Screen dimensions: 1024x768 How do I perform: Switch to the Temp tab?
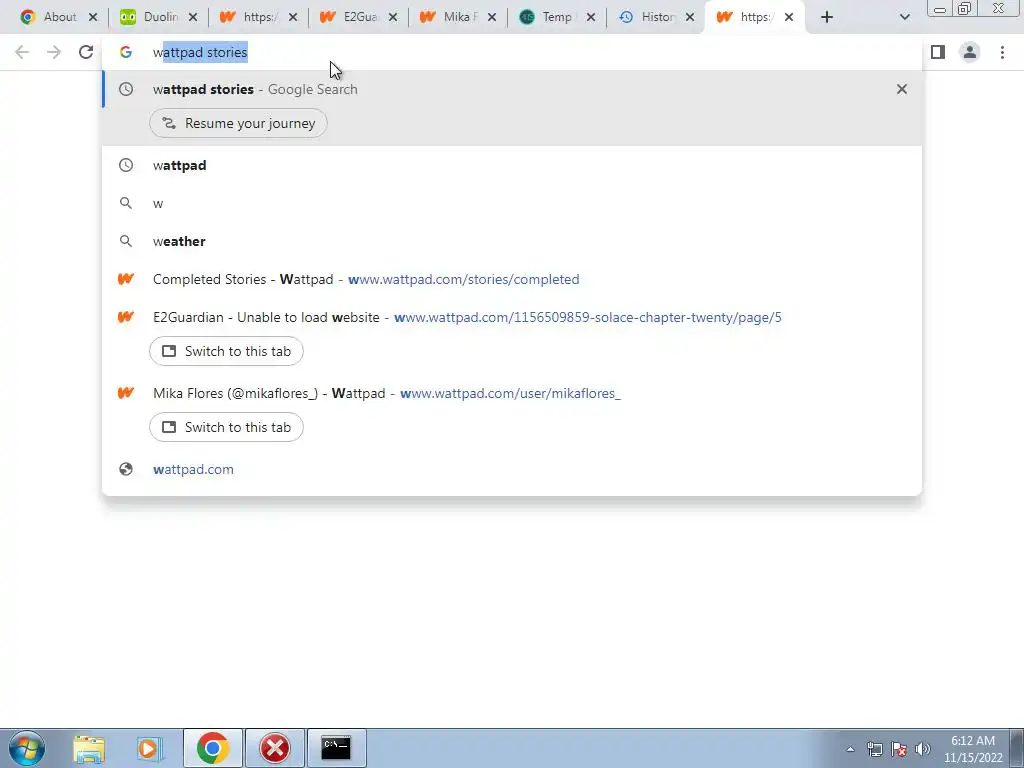coord(548,17)
